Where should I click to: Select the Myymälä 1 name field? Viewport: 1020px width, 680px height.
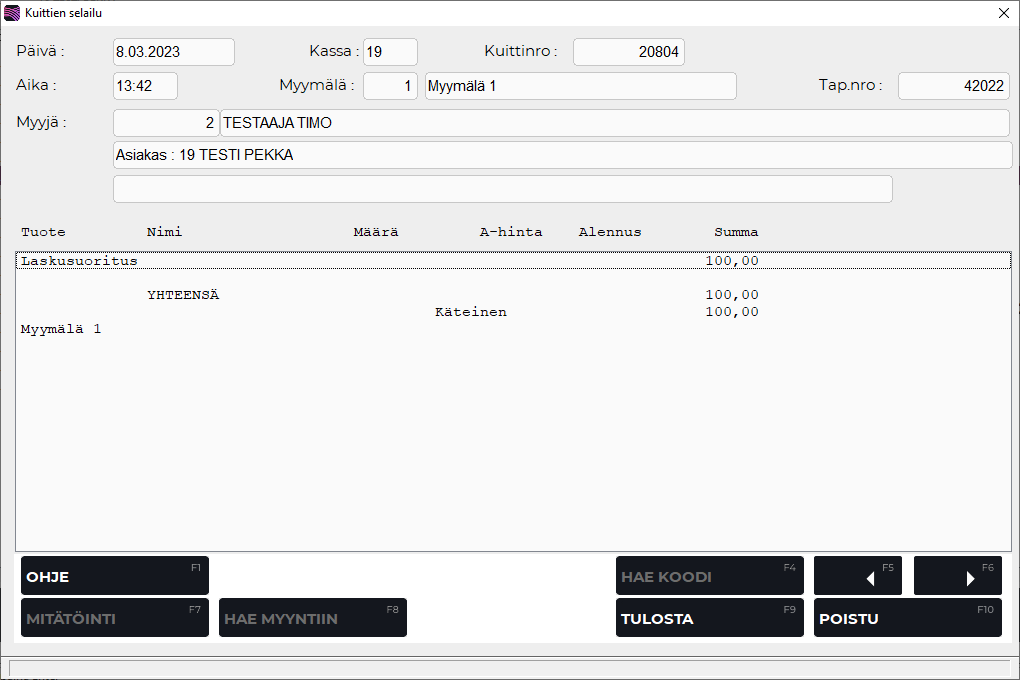(x=580, y=86)
